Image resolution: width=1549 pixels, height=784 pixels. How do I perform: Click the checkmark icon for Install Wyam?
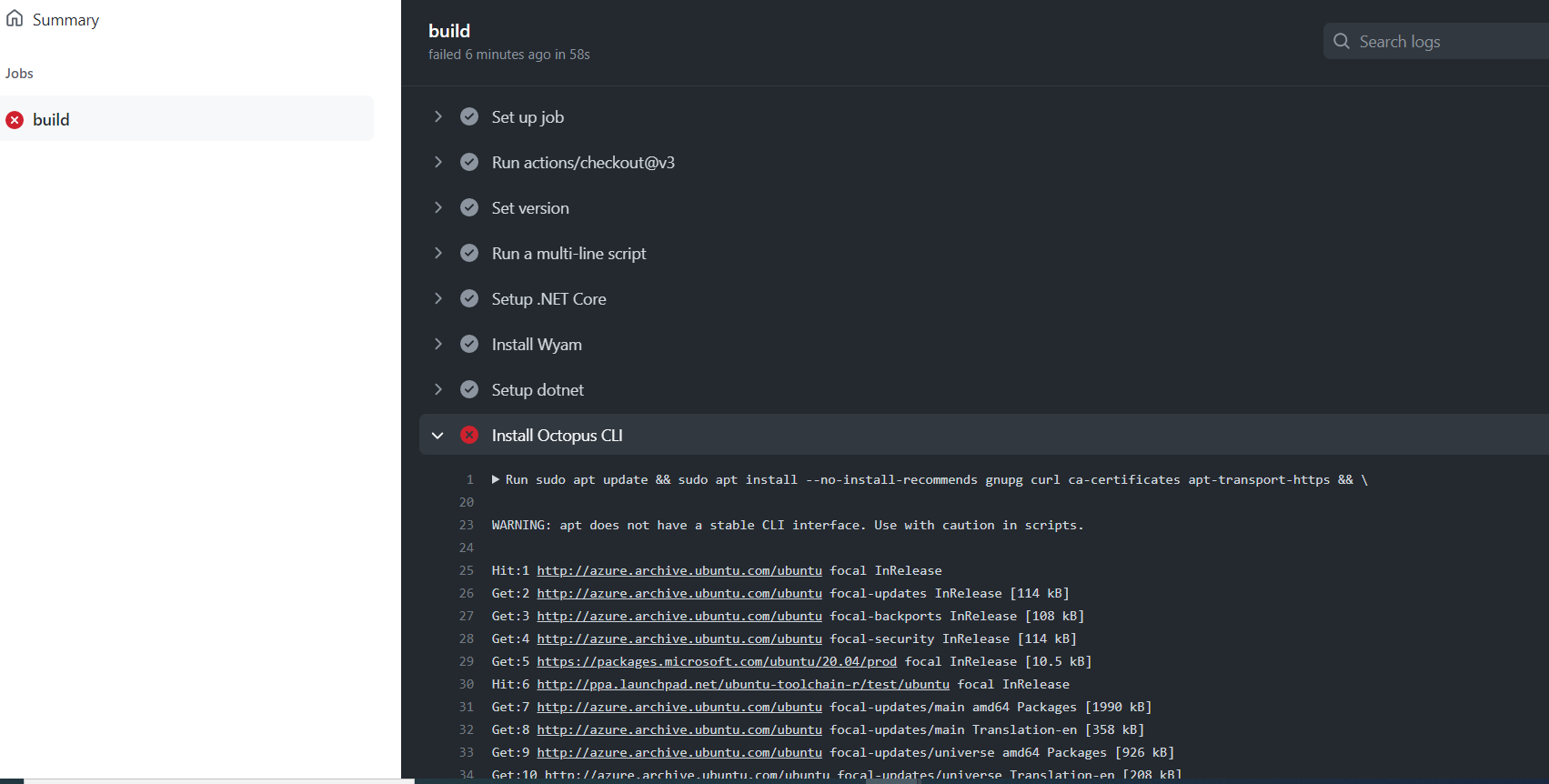pyautogui.click(x=469, y=344)
